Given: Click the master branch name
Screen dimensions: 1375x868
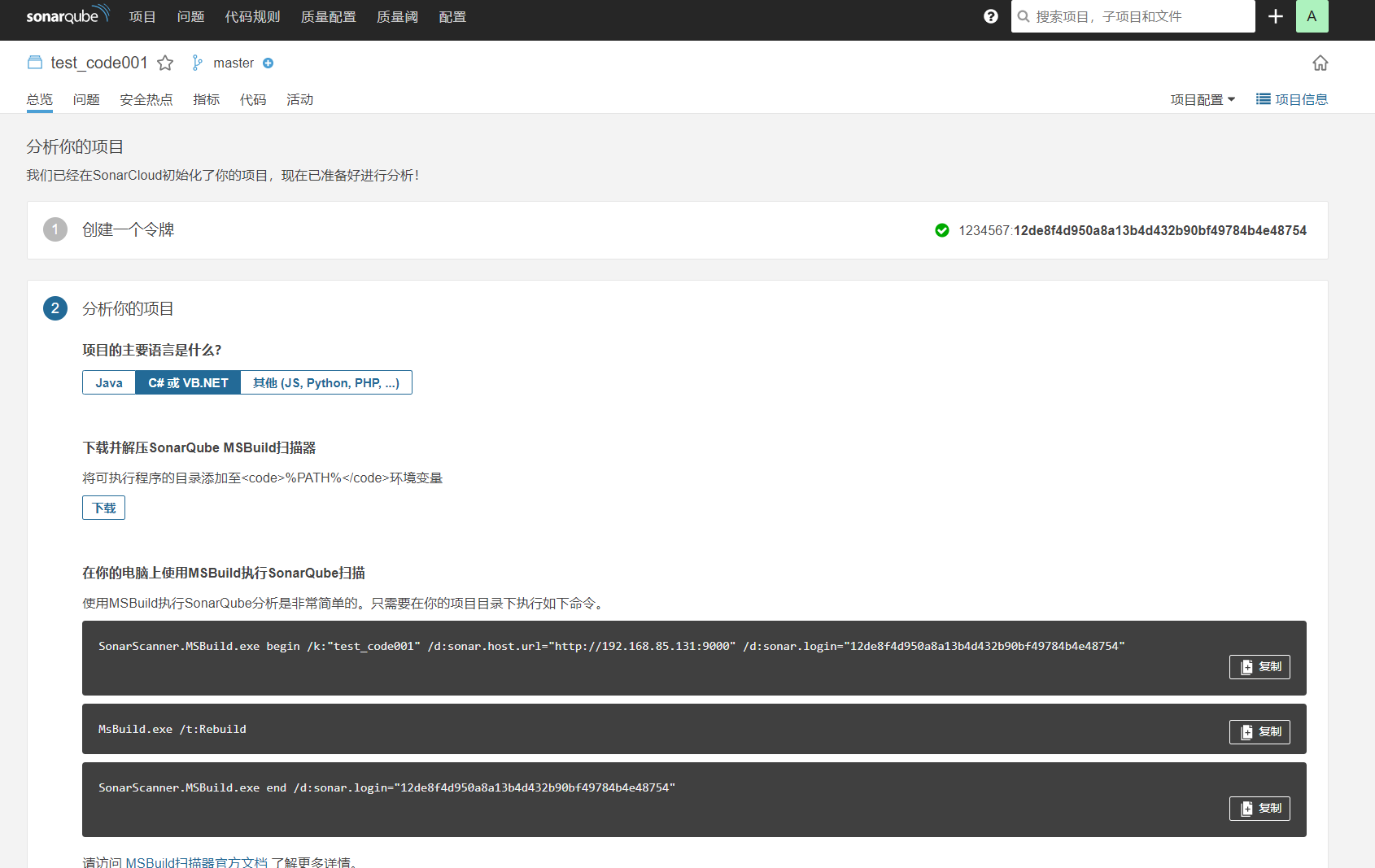Looking at the screenshot, I should (234, 63).
